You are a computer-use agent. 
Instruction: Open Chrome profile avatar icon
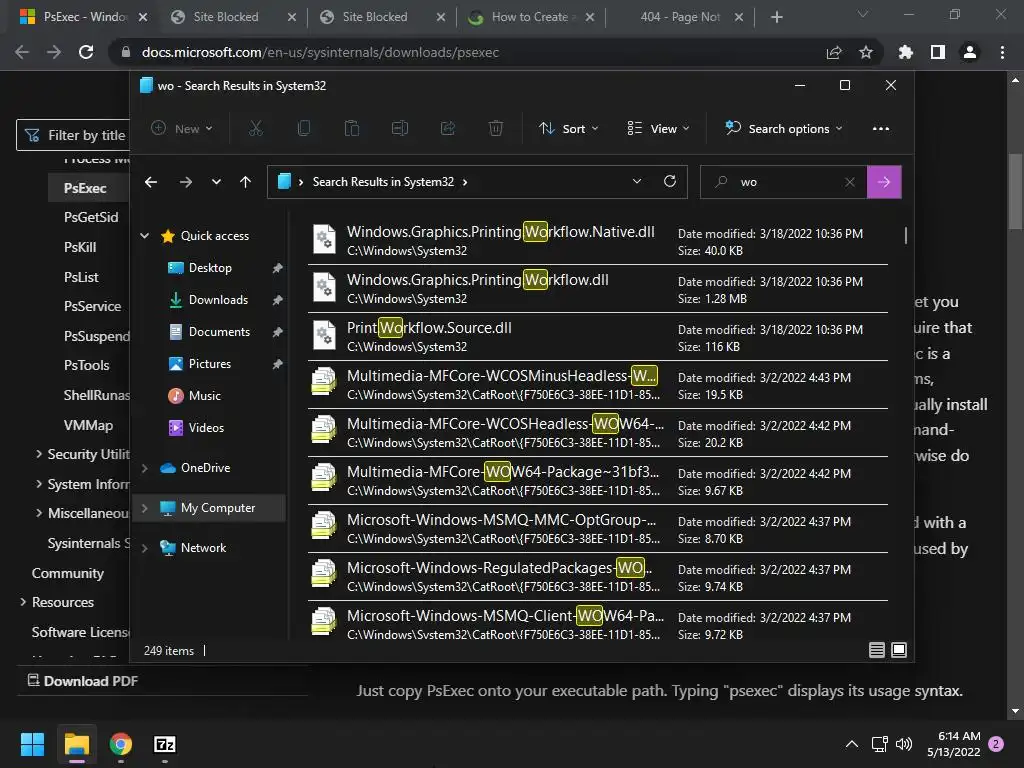coord(970,52)
